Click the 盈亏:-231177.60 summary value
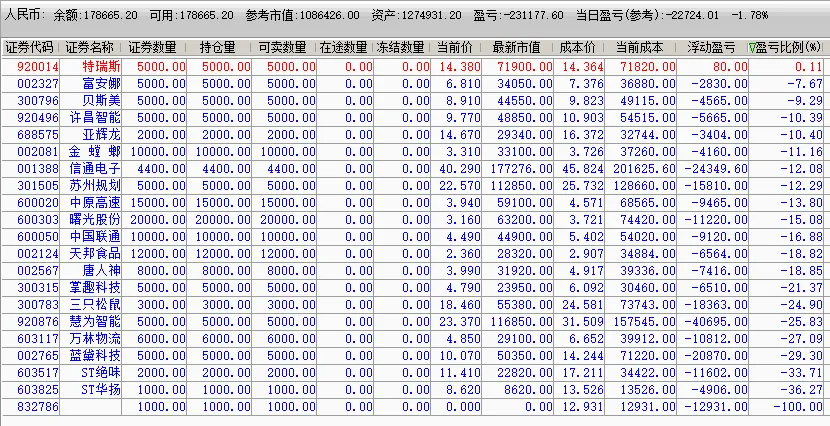 click(x=519, y=15)
